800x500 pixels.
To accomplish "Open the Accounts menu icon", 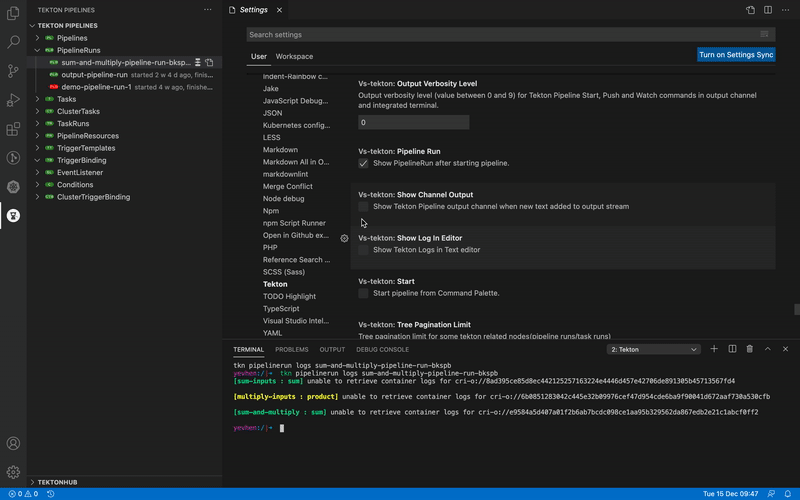I will click(x=13, y=443).
